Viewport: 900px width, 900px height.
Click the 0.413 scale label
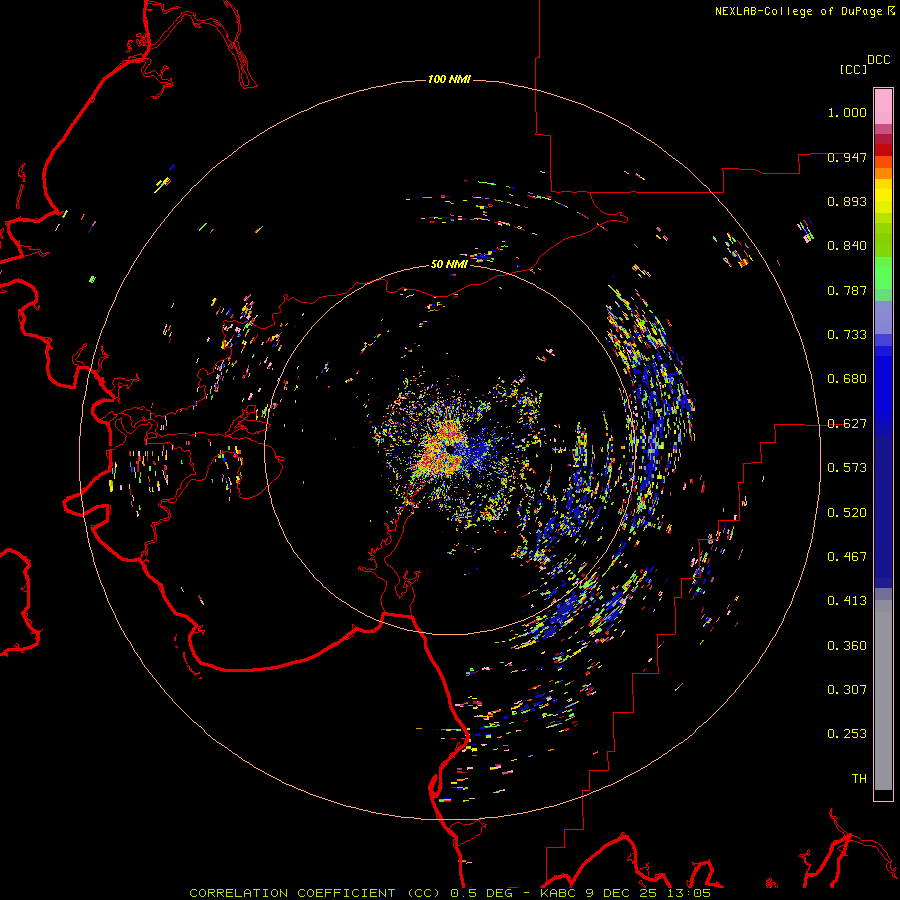(847, 601)
